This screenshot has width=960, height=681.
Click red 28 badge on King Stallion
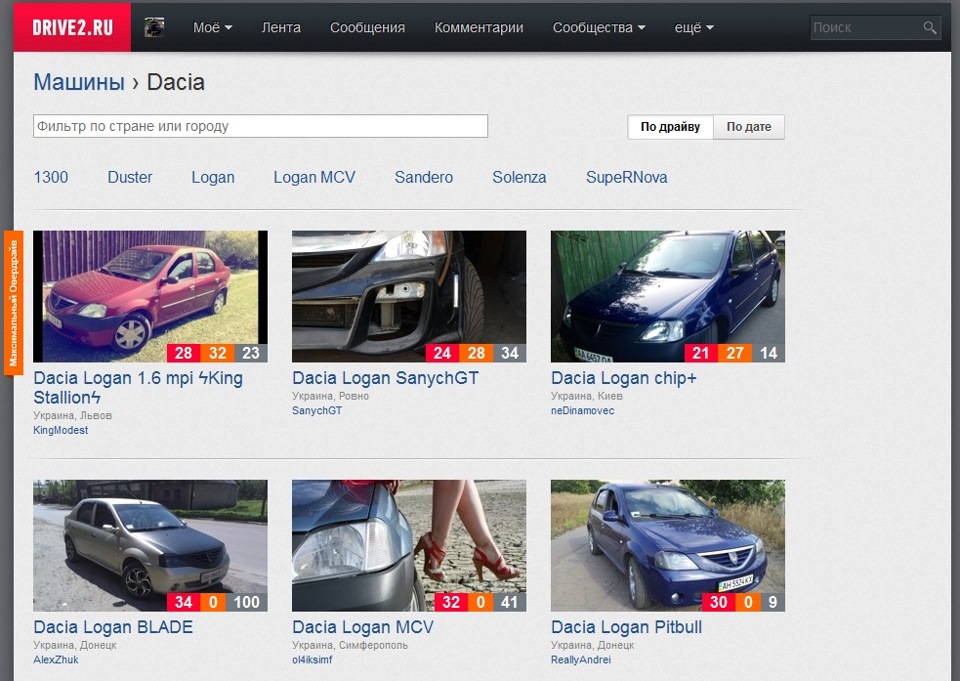pos(184,353)
